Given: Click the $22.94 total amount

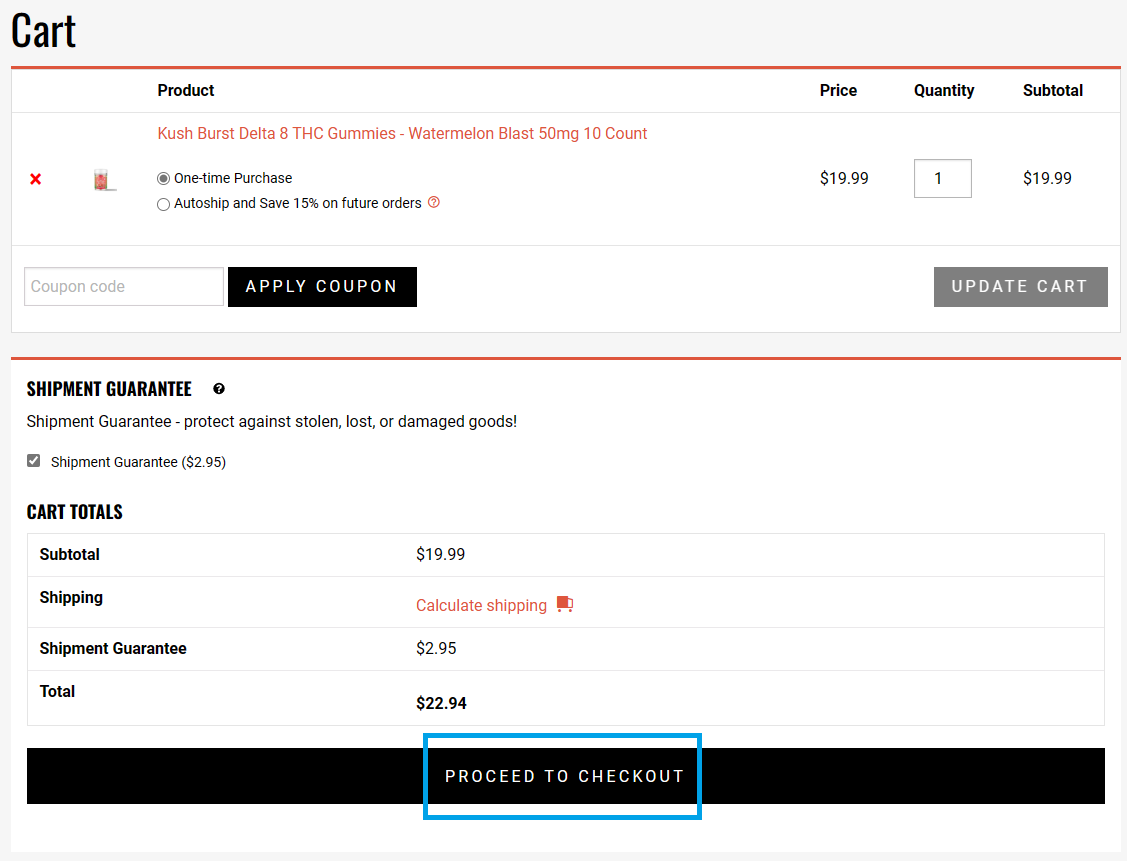Looking at the screenshot, I should tap(441, 703).
